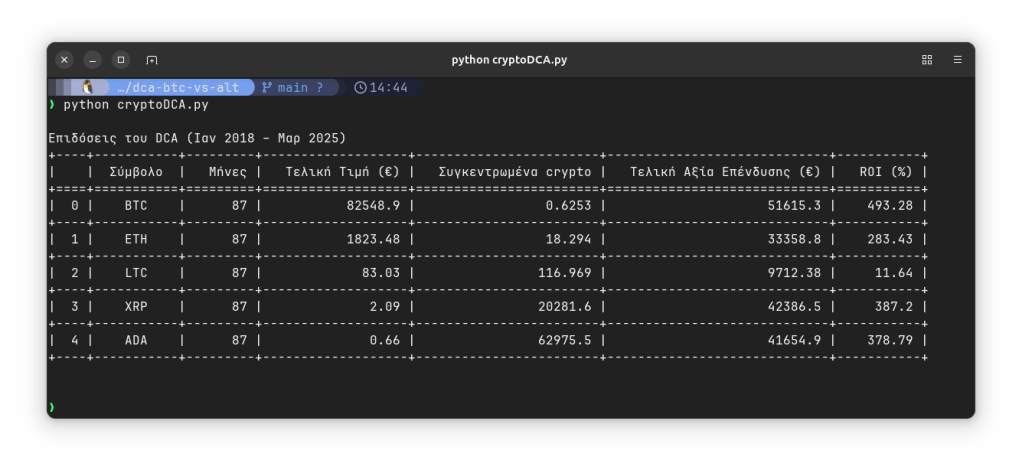Screen dimensions: 1022x470
Task: Maximize the terminal window
Action: pyautogui.click(x=121, y=60)
